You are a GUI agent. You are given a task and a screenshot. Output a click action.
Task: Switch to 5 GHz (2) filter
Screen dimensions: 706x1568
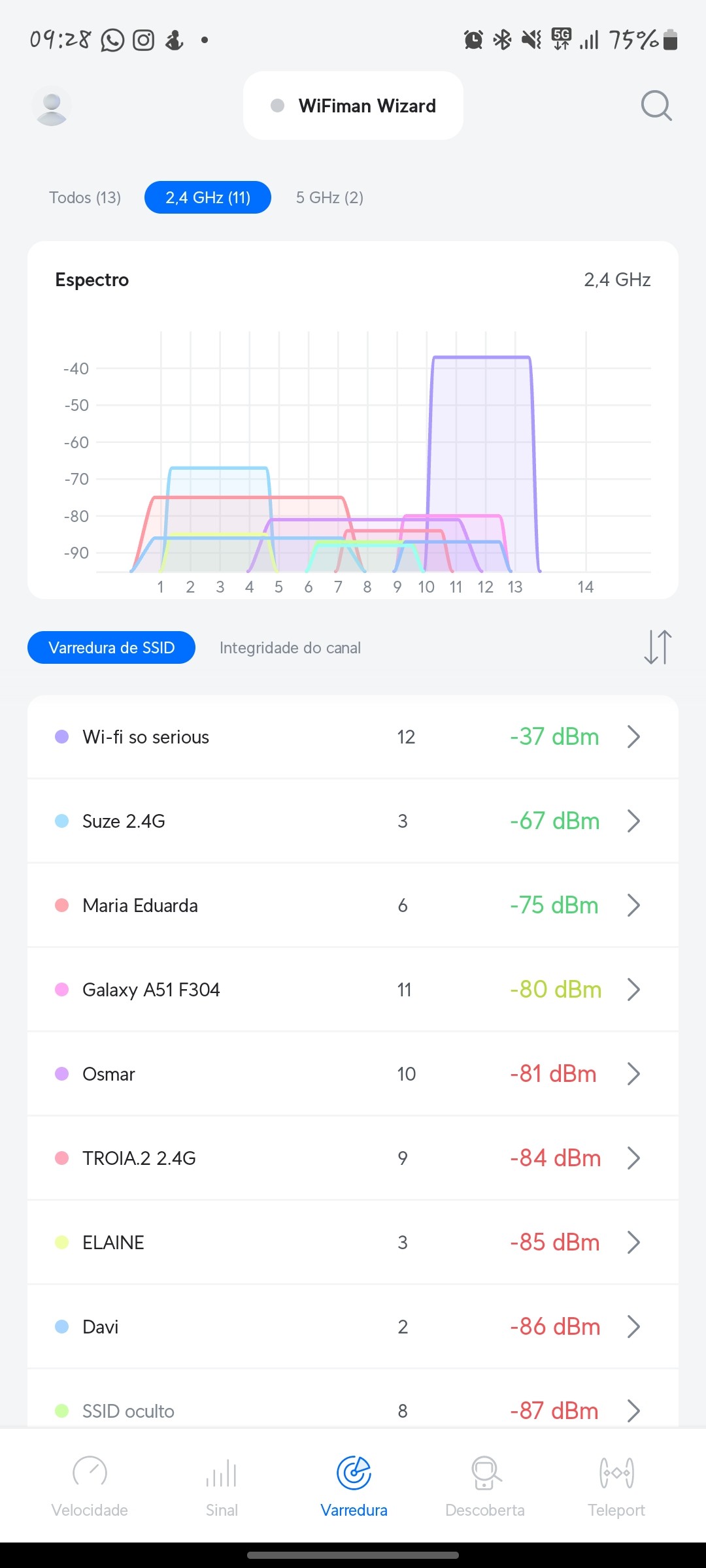[x=329, y=197]
